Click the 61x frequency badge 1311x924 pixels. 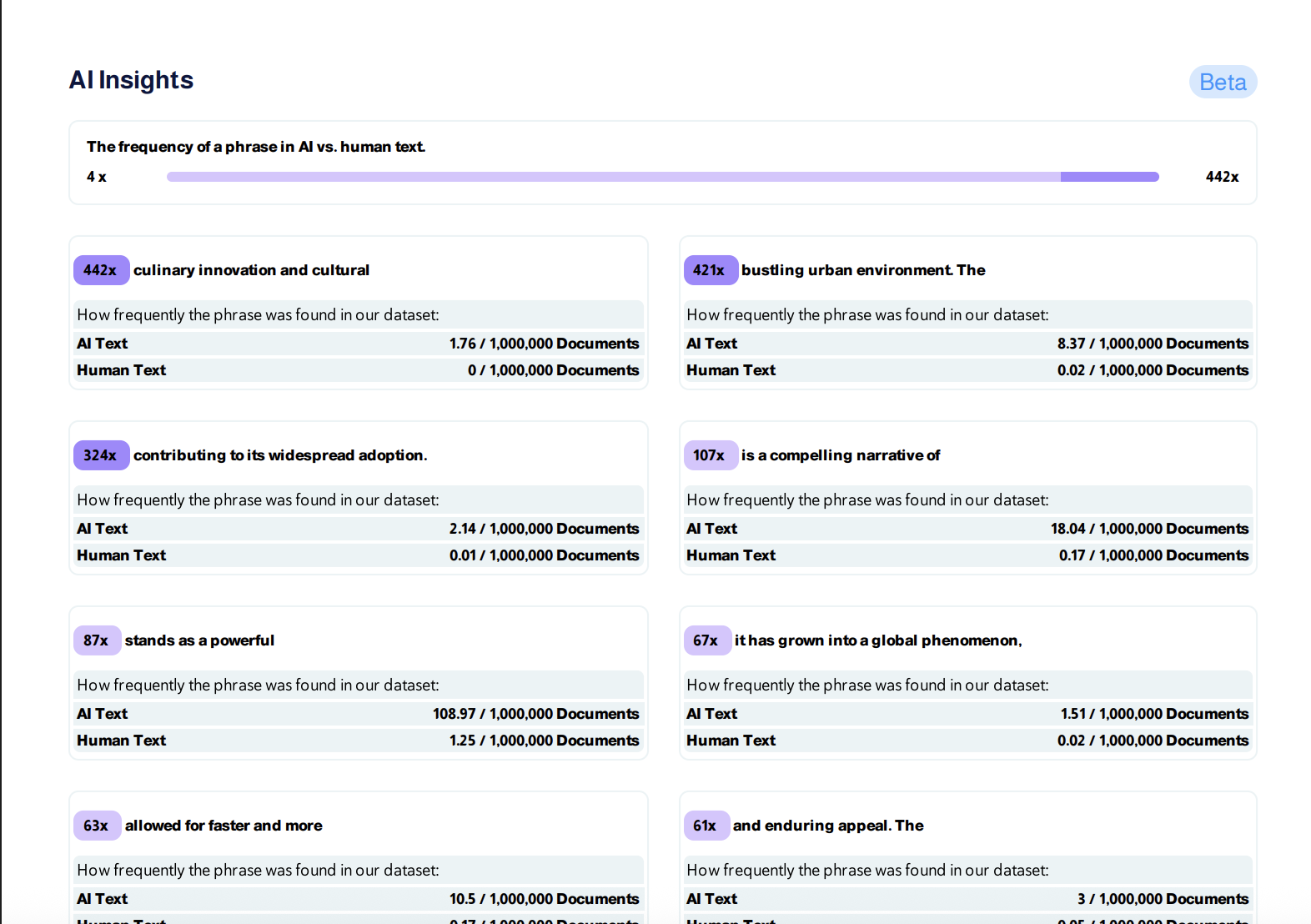pyautogui.click(x=706, y=826)
